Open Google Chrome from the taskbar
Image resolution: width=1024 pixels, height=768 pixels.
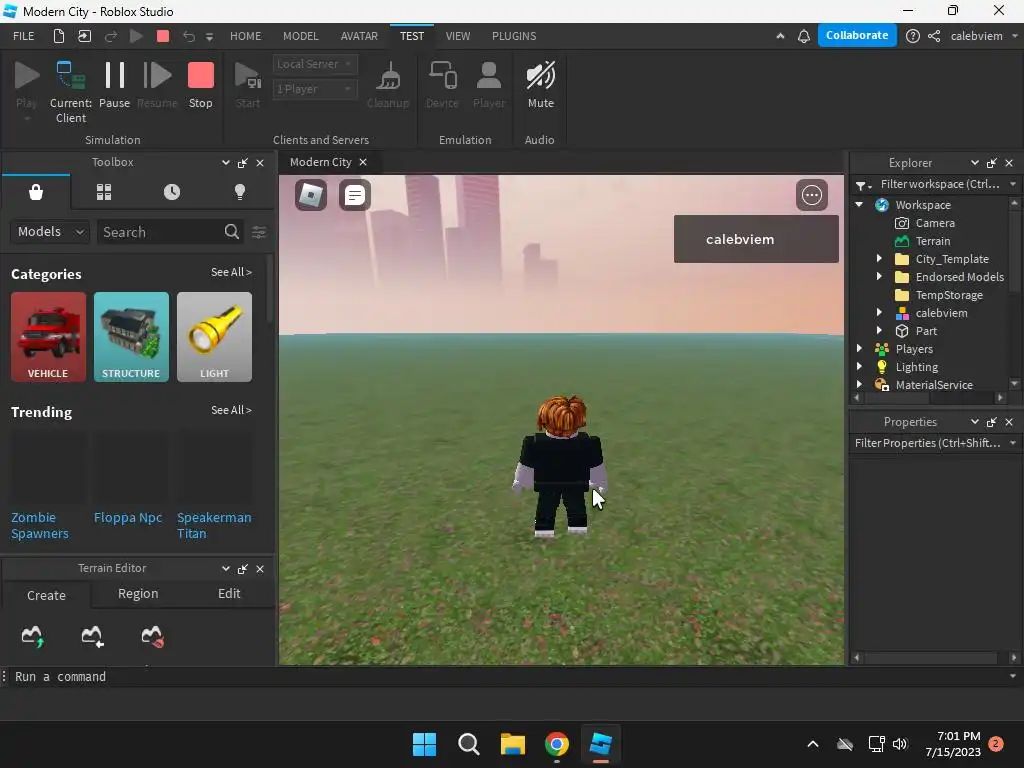pos(556,744)
